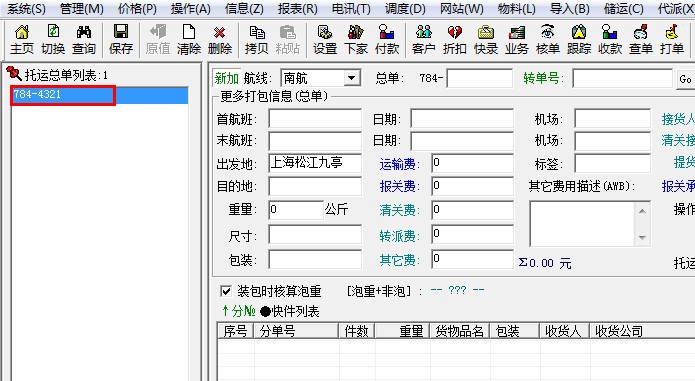Click the ↑分№ sort link
The image size is (695, 381).
click(239, 311)
